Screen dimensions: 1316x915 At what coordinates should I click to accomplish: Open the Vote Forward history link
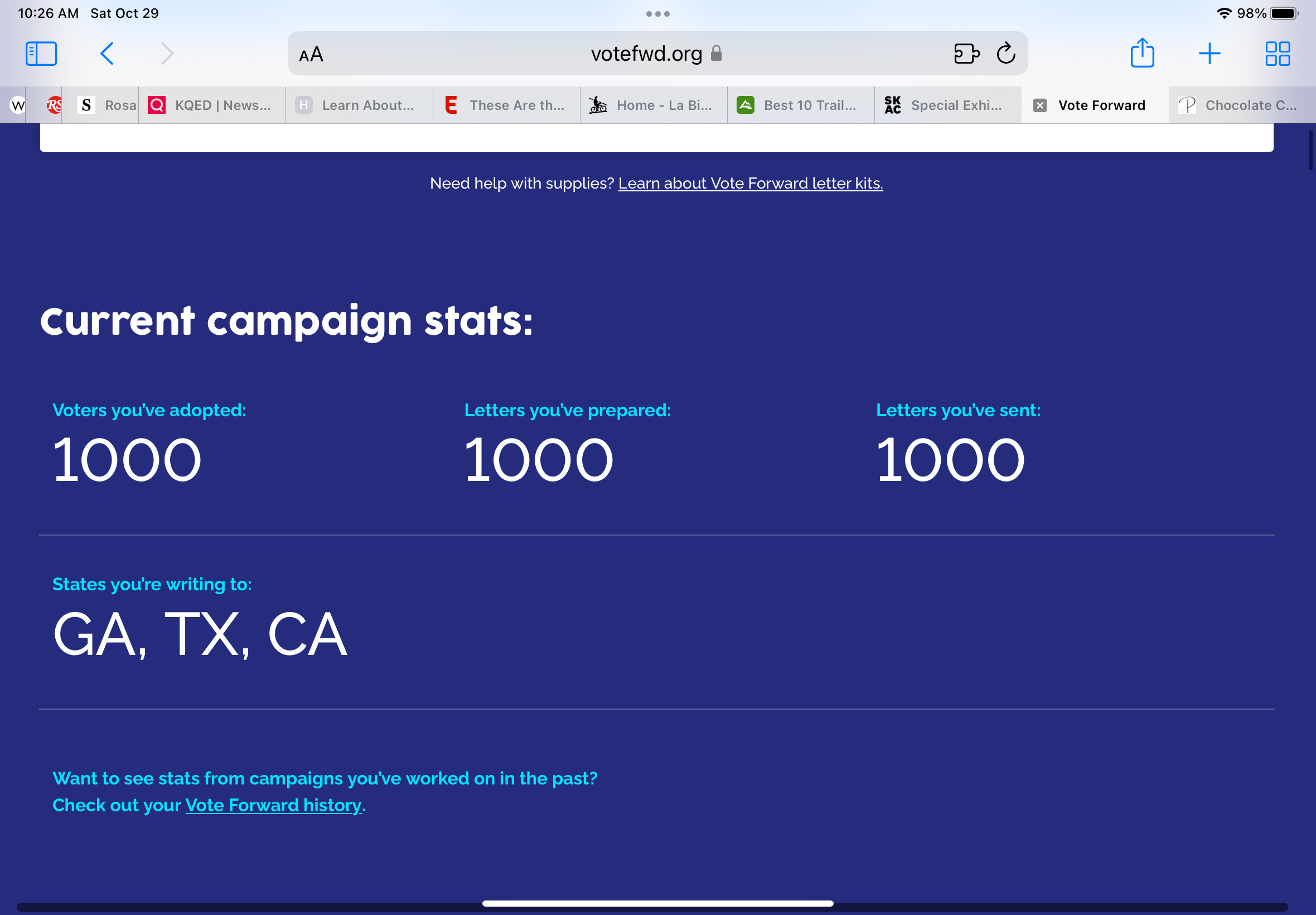pyautogui.click(x=273, y=806)
